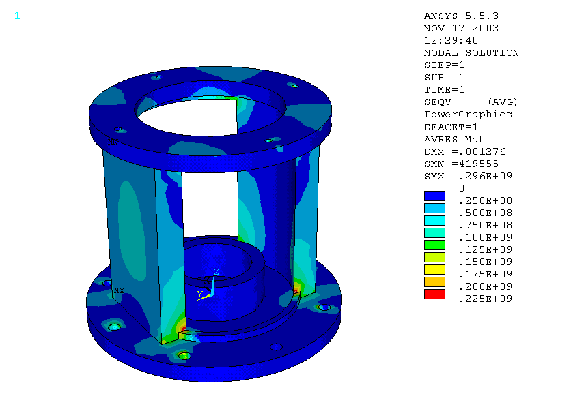585x407 pixels.
Task: Click the ANSYS 5.5.3 title text
Action: 461,16
